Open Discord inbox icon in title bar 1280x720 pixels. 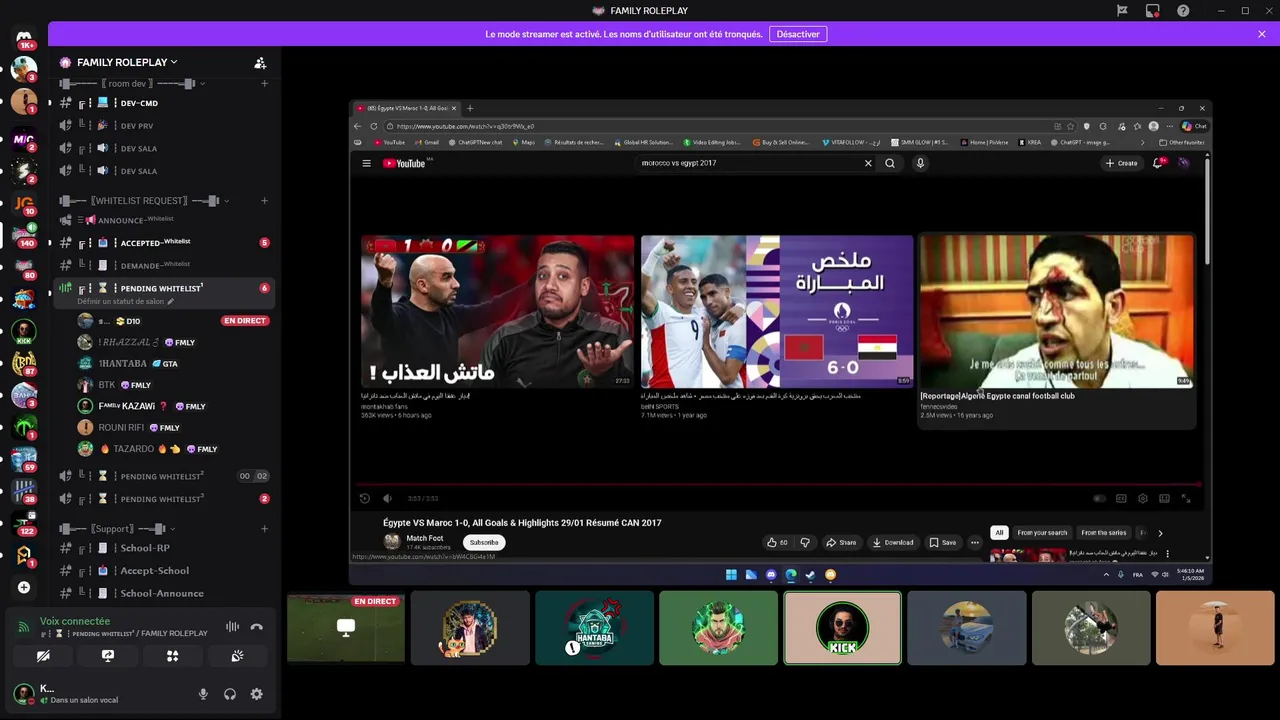1152,11
